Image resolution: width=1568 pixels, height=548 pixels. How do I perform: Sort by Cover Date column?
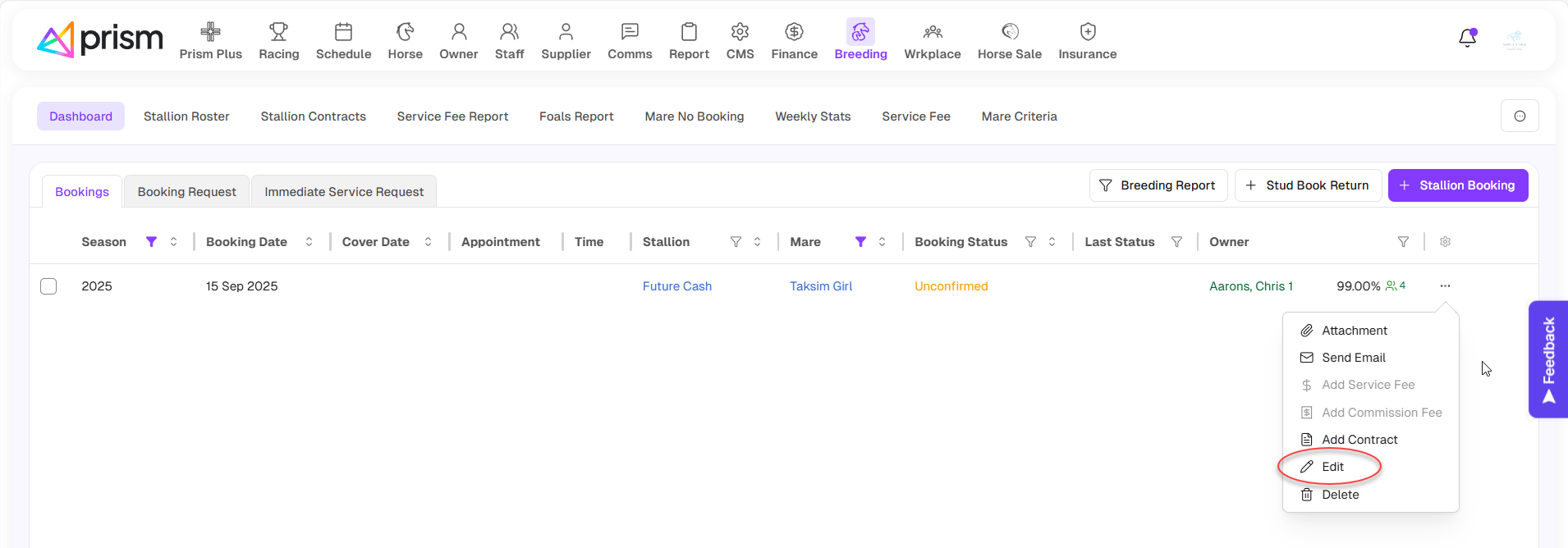click(428, 242)
